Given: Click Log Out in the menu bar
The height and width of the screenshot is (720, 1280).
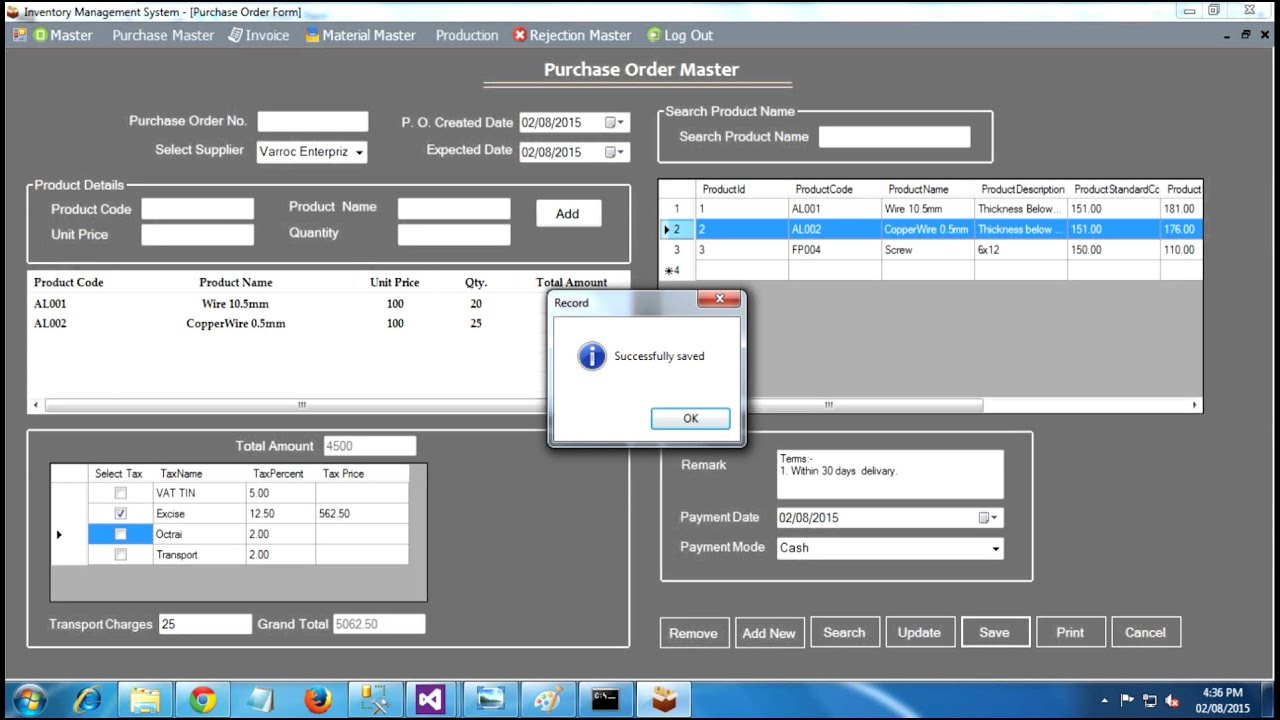Looking at the screenshot, I should 681,35.
